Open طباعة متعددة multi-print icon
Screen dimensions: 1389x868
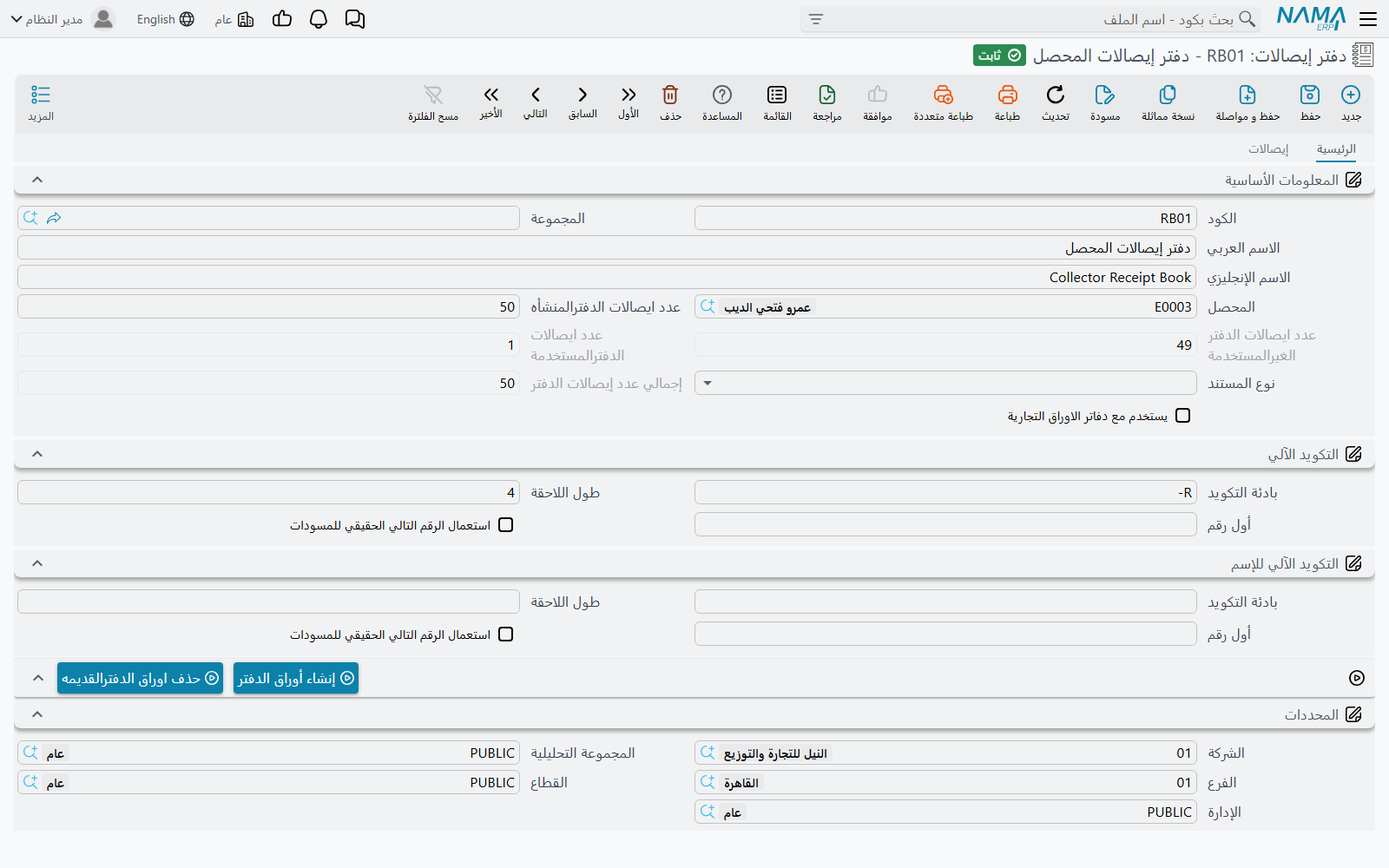click(943, 102)
